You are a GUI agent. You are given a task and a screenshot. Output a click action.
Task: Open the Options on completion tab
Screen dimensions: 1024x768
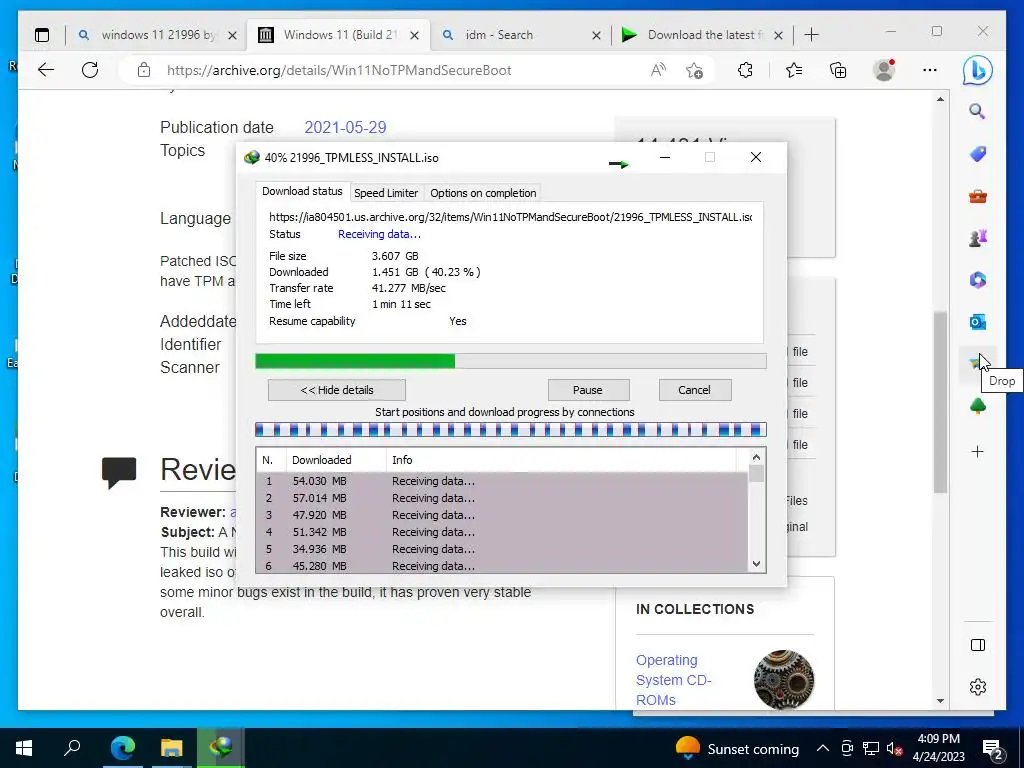click(483, 193)
